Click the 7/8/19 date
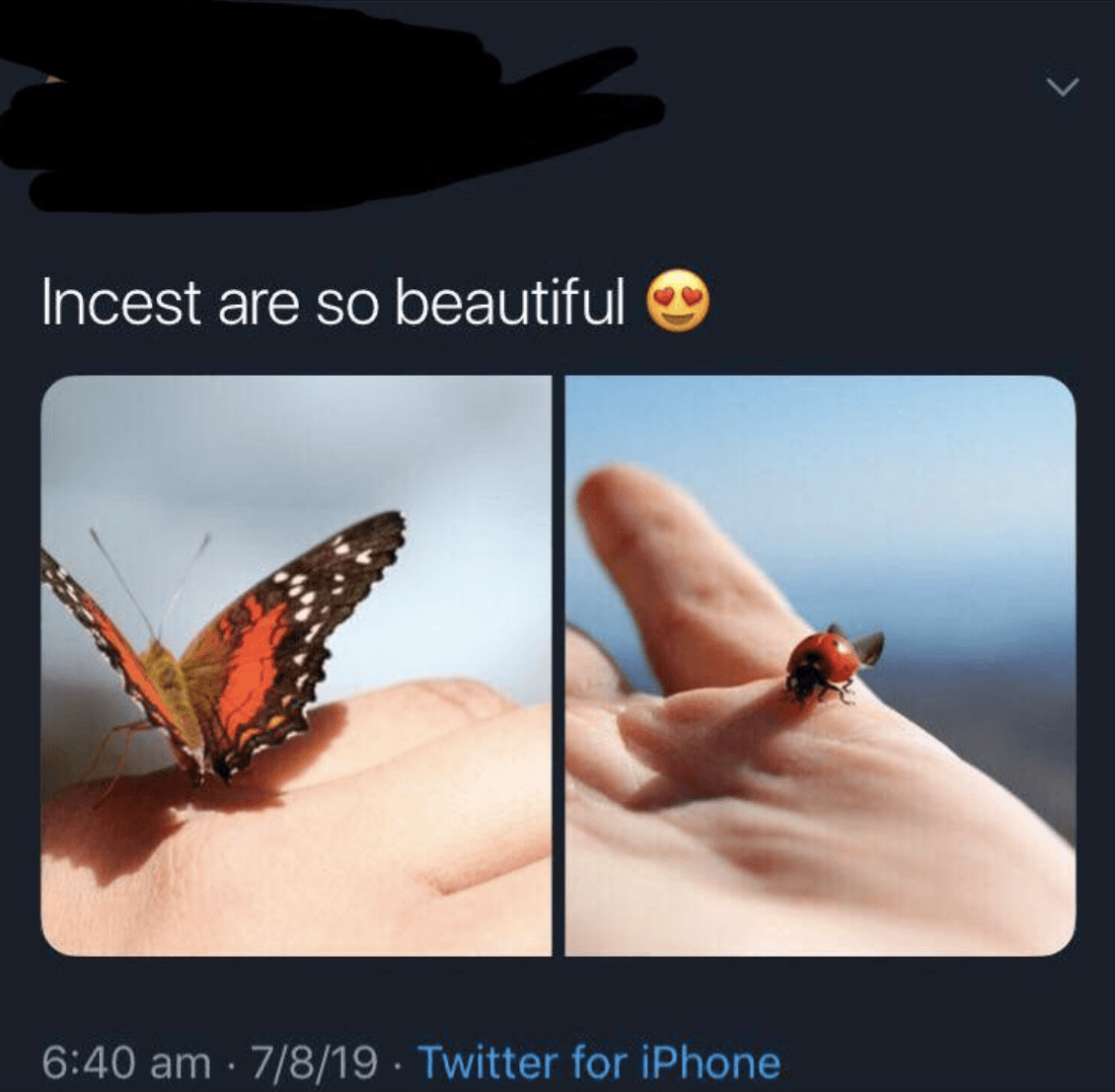The width and height of the screenshot is (1115, 1092). [x=314, y=1062]
